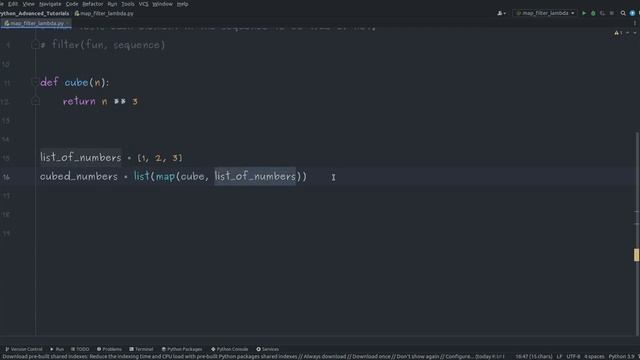Open the Python Console tool window
The width and height of the screenshot is (640, 360).
(229, 349)
